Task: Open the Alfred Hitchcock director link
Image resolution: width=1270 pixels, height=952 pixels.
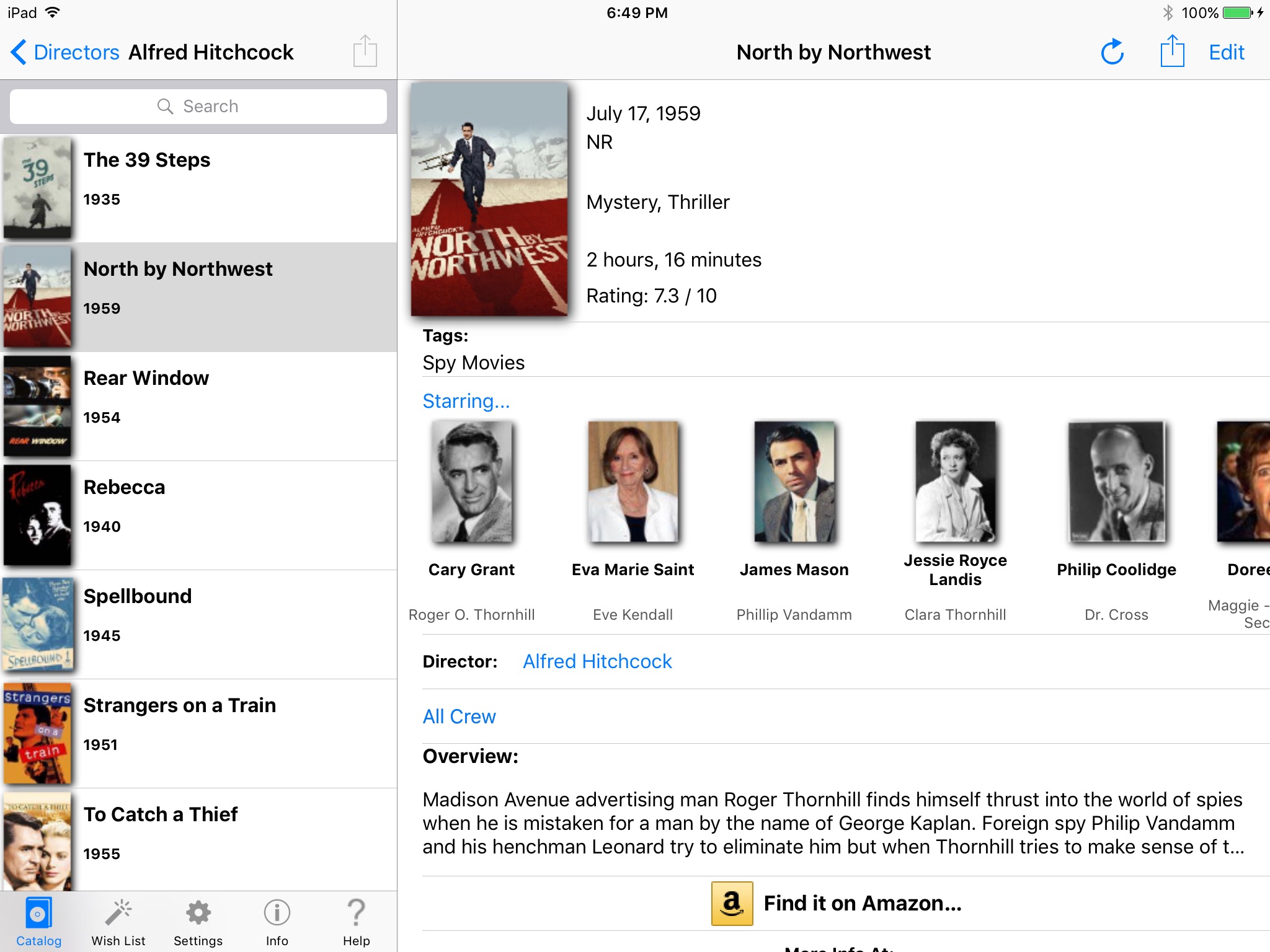Action: tap(597, 661)
